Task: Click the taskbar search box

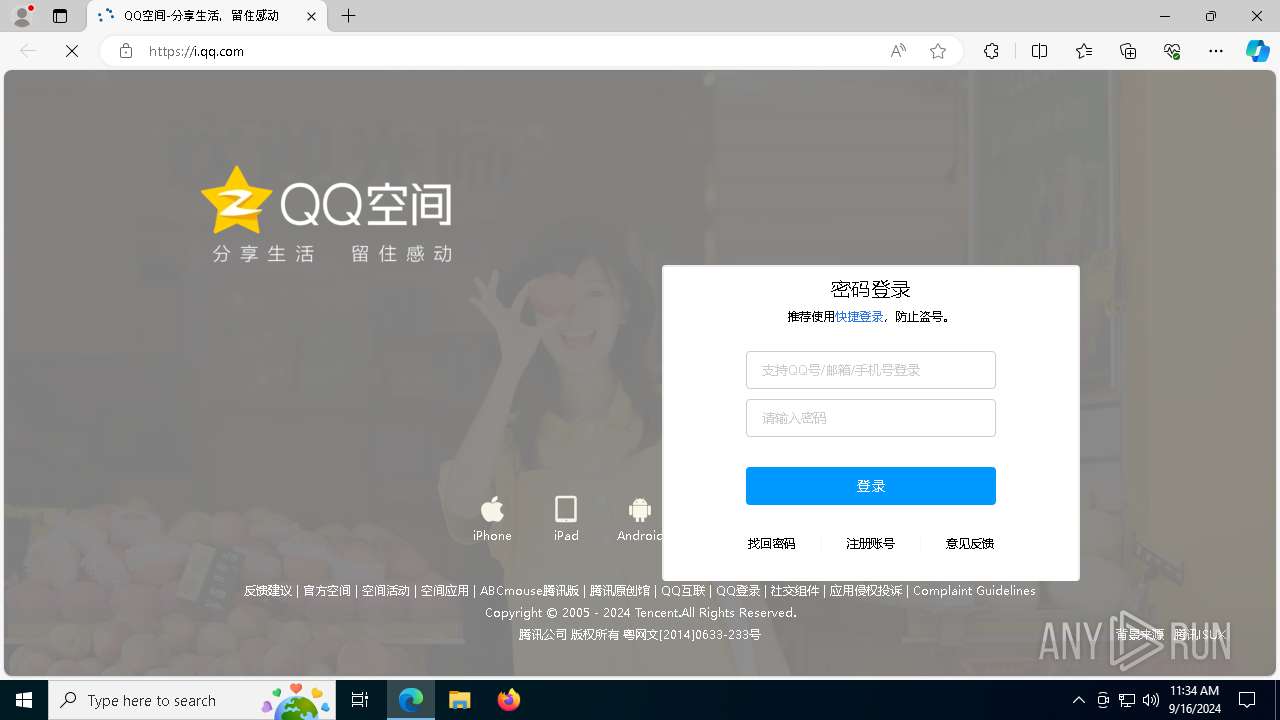Action: (193, 700)
